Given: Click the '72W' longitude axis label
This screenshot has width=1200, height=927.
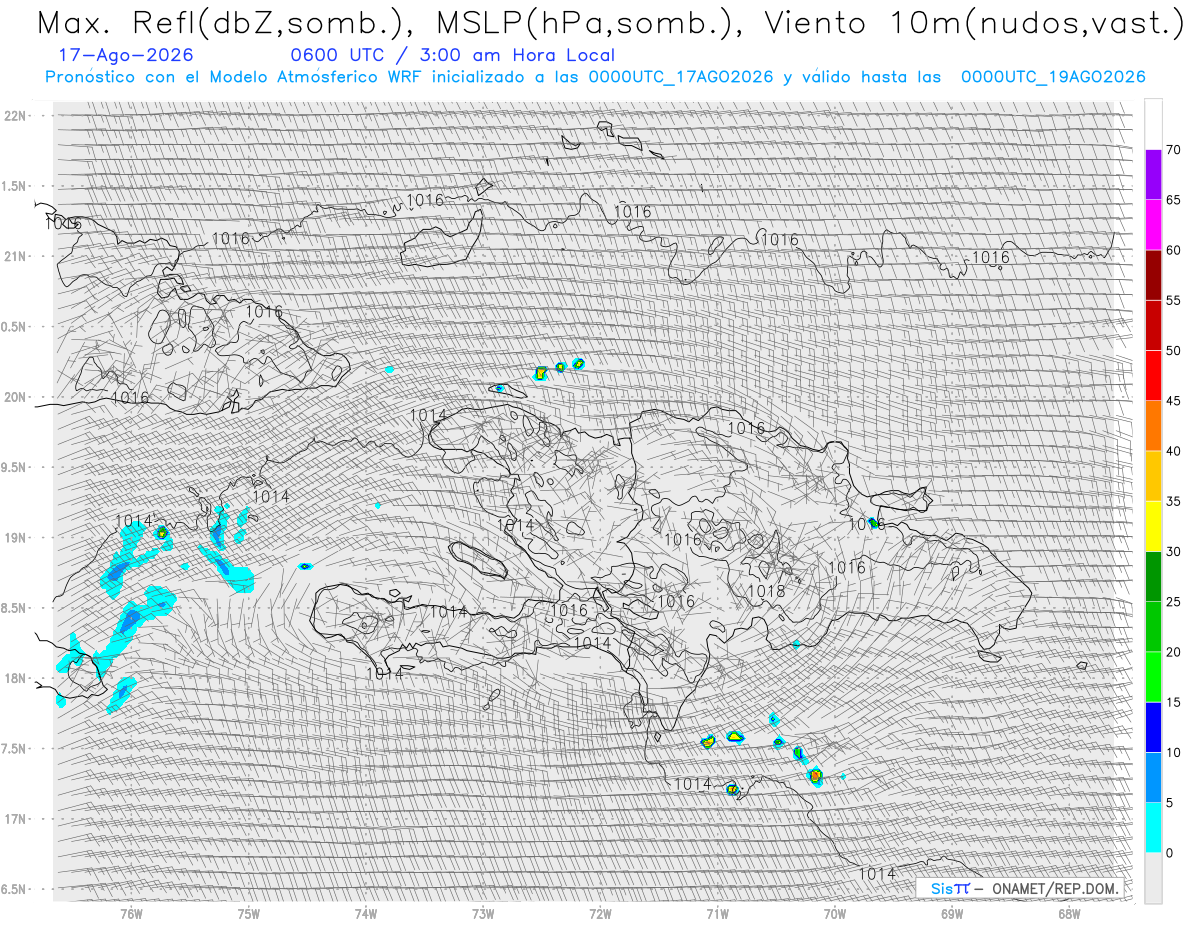Looking at the screenshot, I should point(600,913).
